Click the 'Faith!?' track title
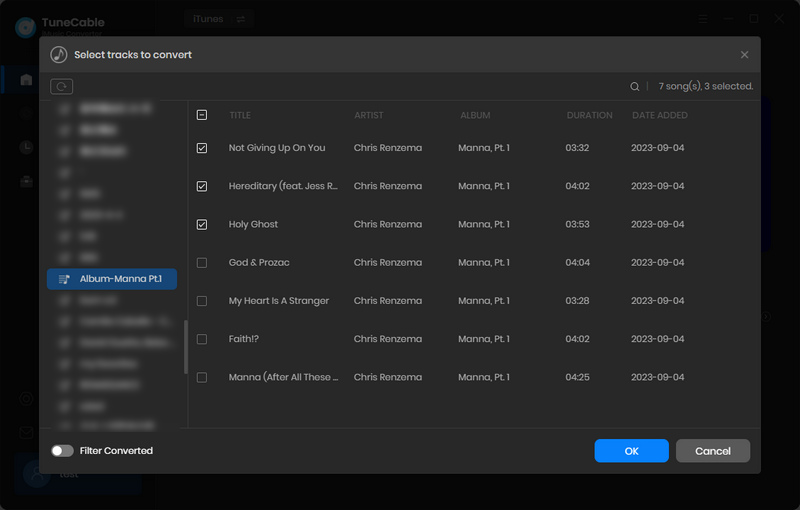Image resolution: width=800 pixels, height=510 pixels. tap(243, 339)
